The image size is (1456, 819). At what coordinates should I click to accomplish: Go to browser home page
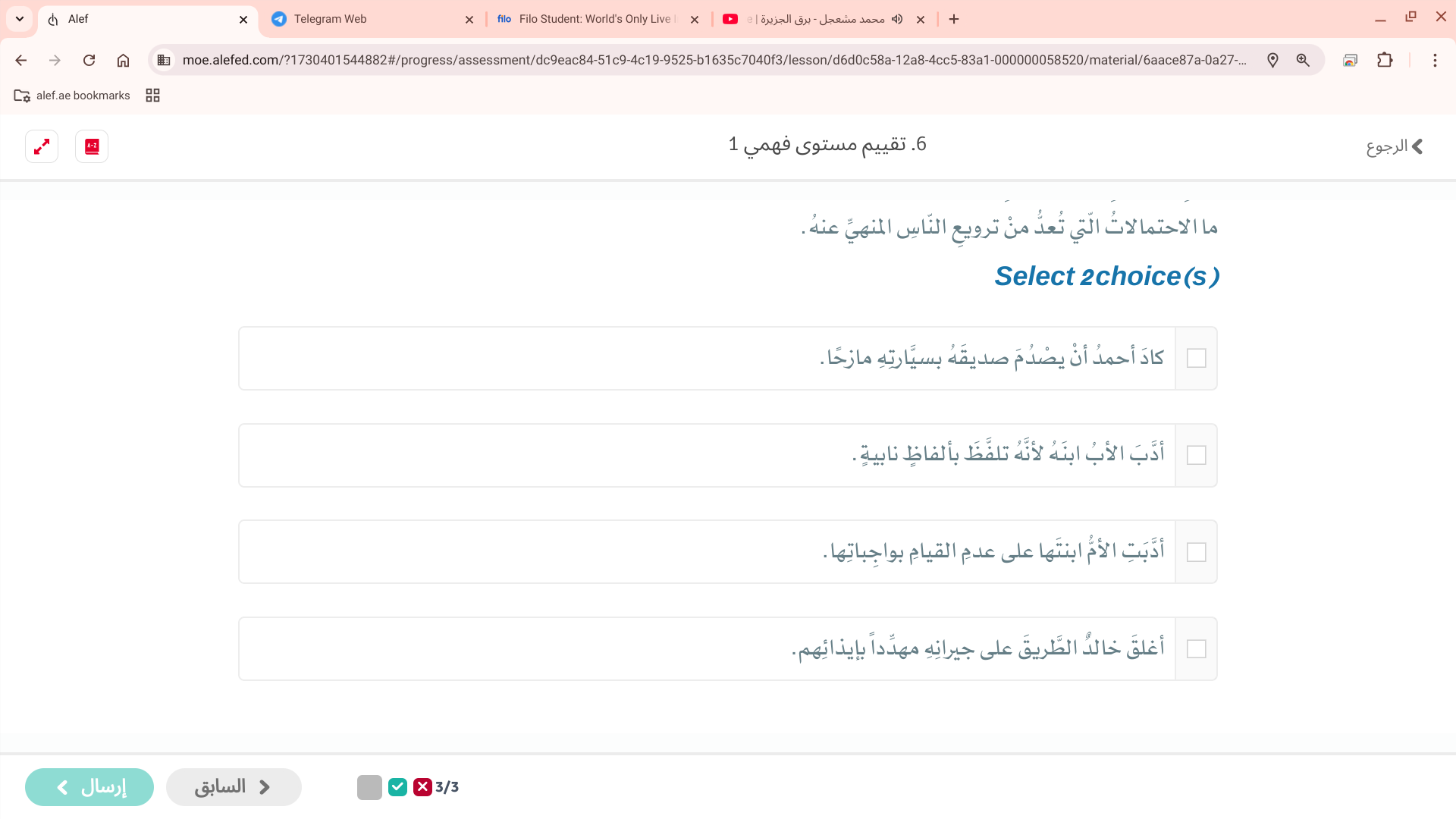coord(123,60)
